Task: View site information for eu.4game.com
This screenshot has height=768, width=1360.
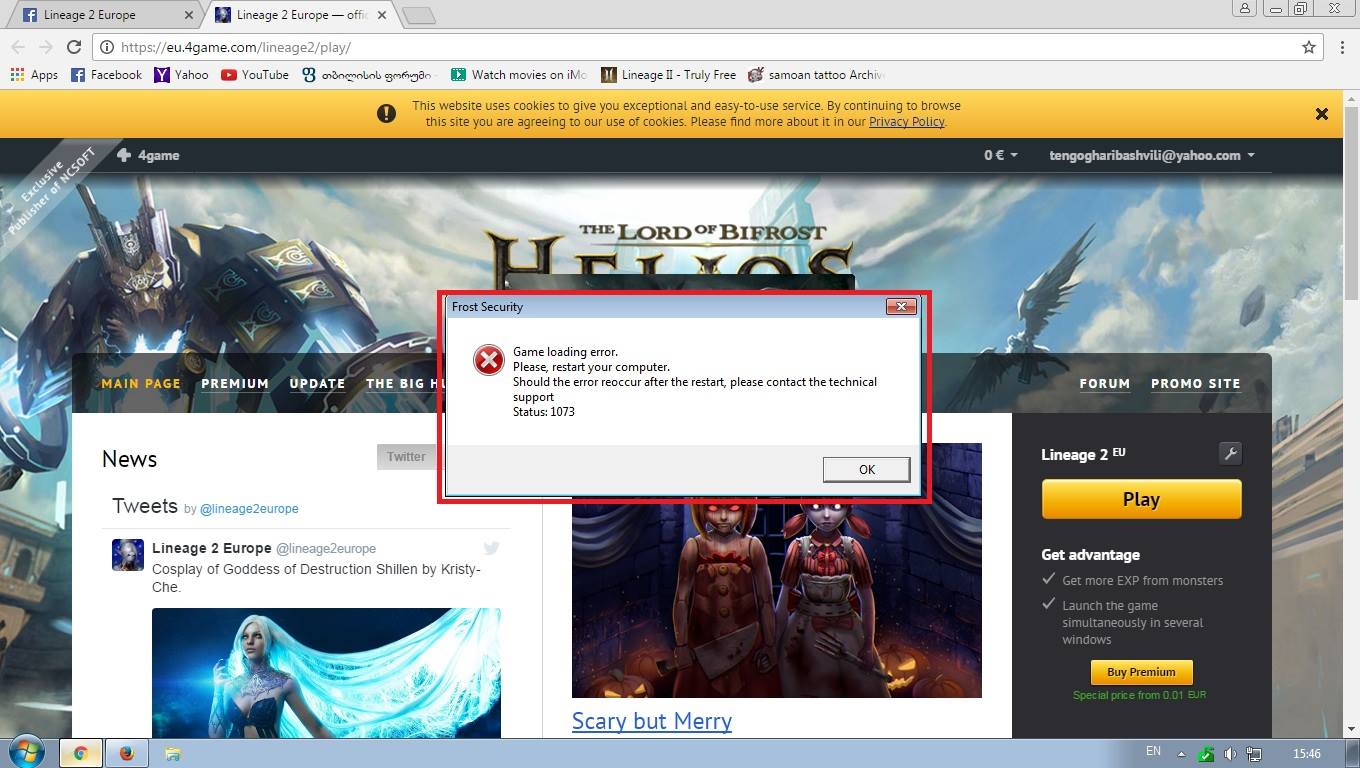Action: pos(107,47)
